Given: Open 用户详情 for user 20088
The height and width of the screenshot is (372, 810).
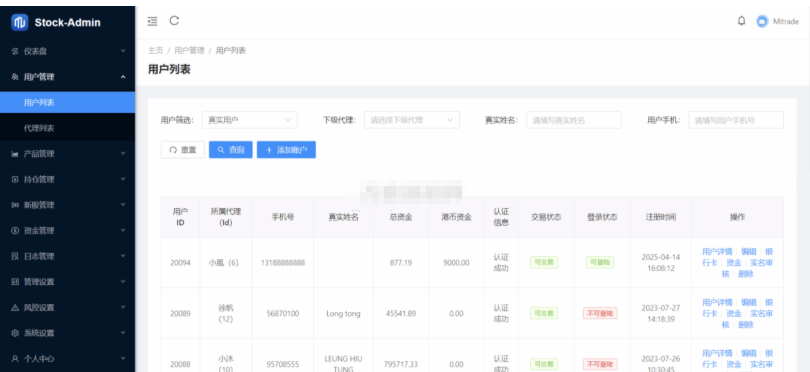Looking at the screenshot, I should (717, 353).
